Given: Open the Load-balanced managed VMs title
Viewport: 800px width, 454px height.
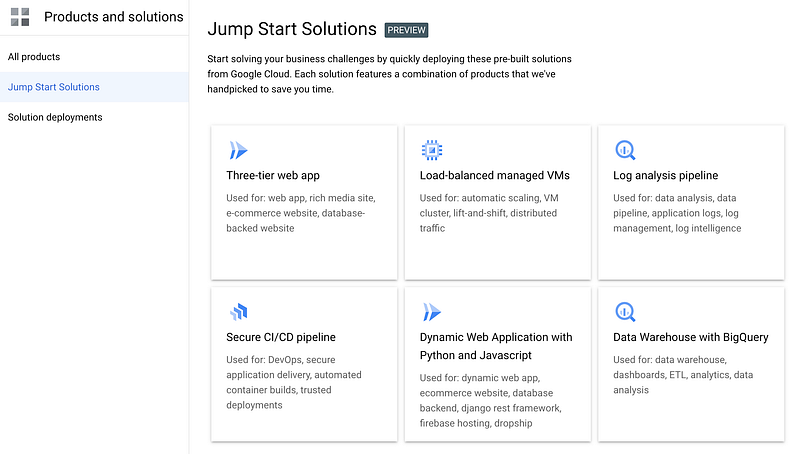Looking at the screenshot, I should coord(494,175).
